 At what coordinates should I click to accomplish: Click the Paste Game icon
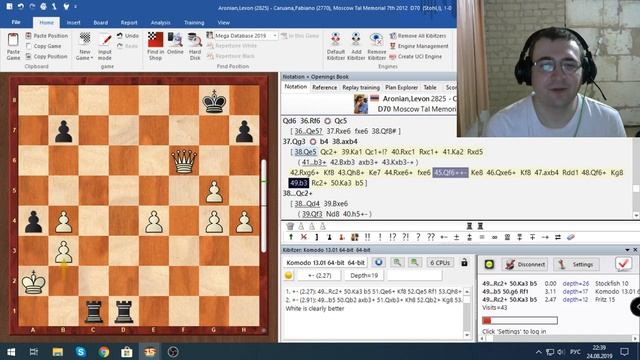coord(13,40)
